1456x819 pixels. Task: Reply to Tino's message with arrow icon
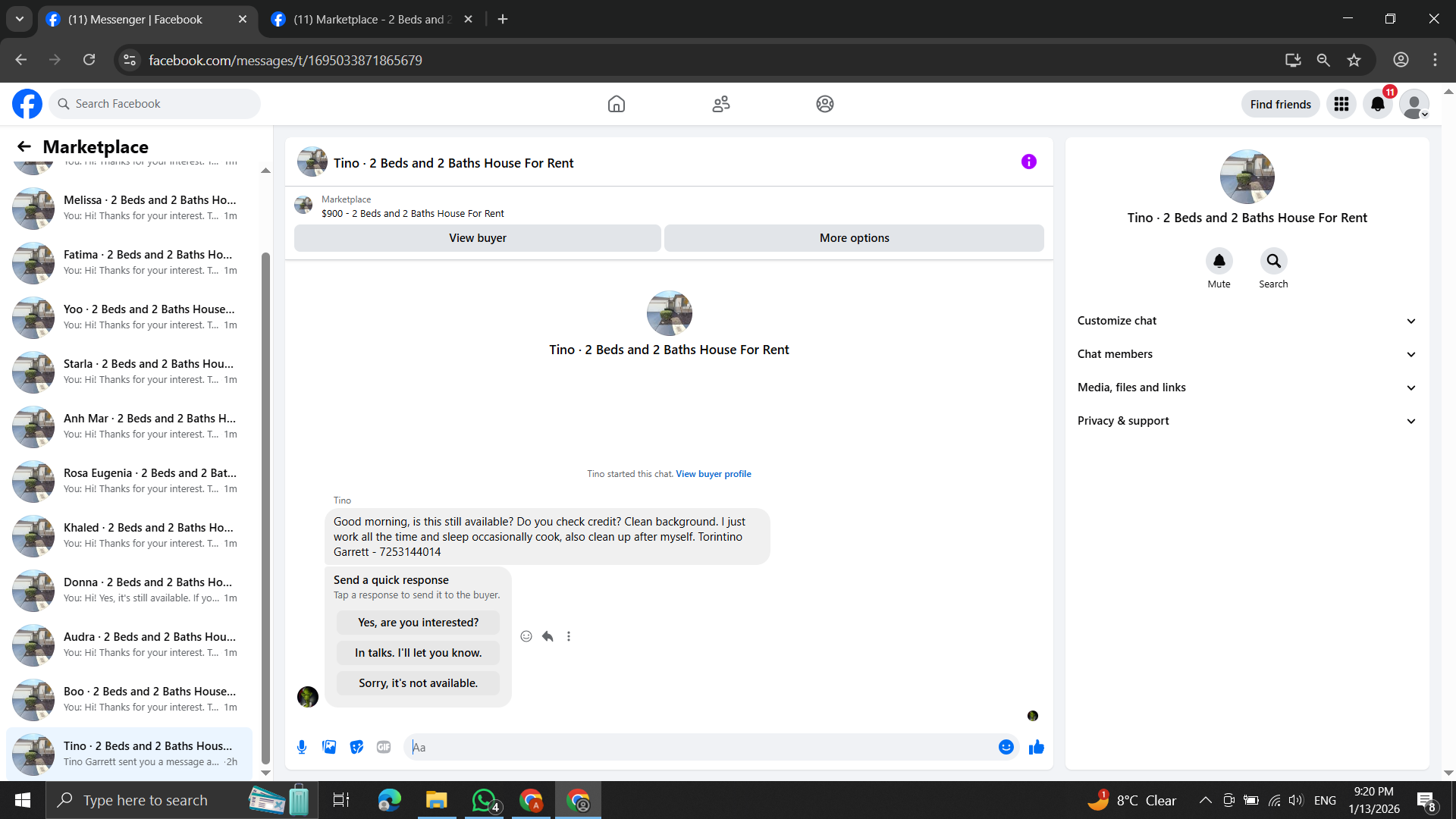(x=548, y=636)
